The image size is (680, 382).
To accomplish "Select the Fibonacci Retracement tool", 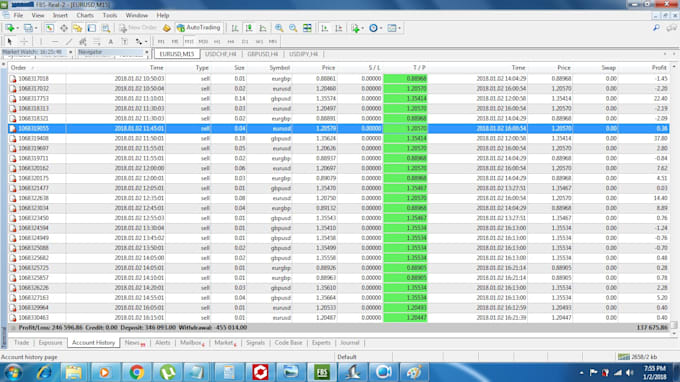I will tap(97, 42).
